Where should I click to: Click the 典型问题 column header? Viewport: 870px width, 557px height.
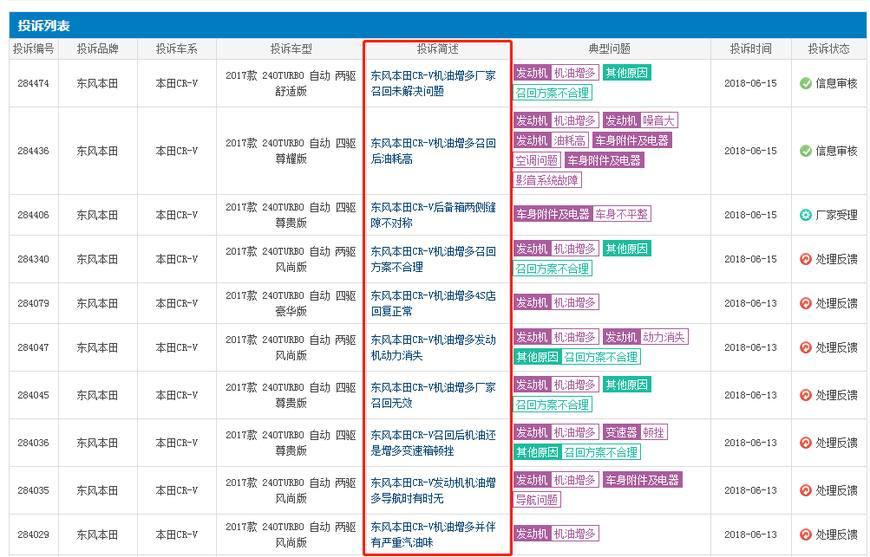tap(609, 49)
